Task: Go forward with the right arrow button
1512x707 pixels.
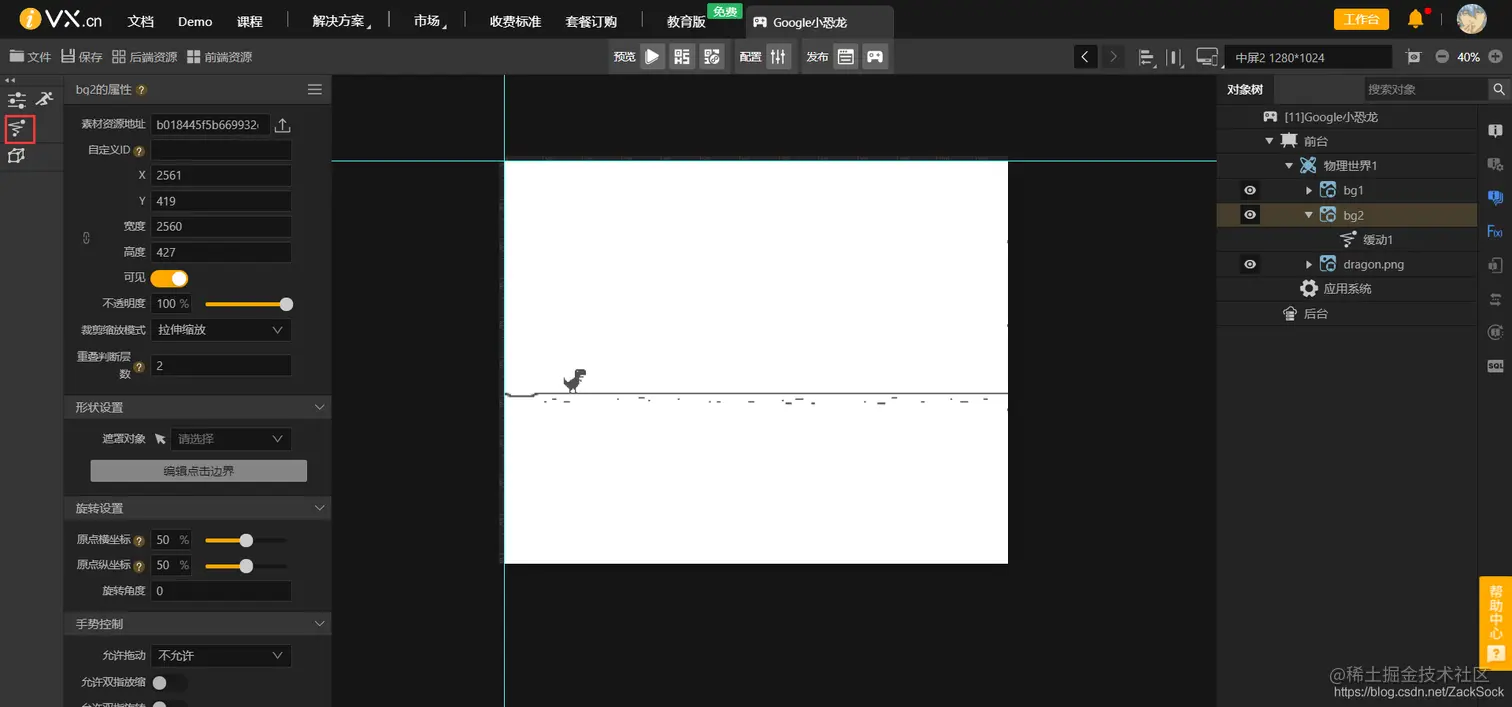Action: pos(1113,57)
